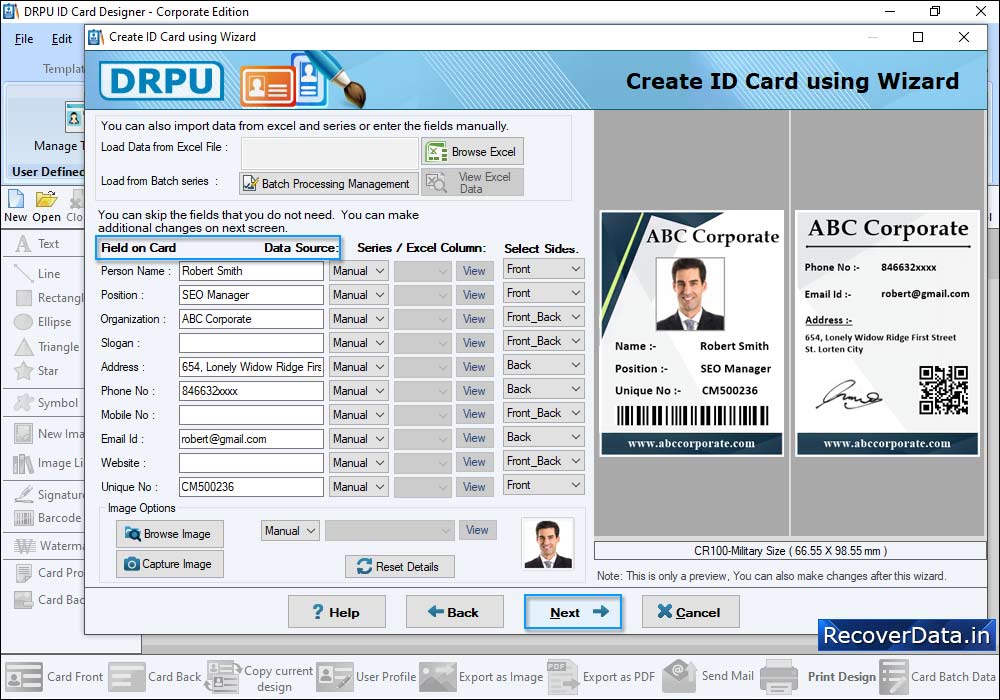Open Phone No data source dropdown

358,391
